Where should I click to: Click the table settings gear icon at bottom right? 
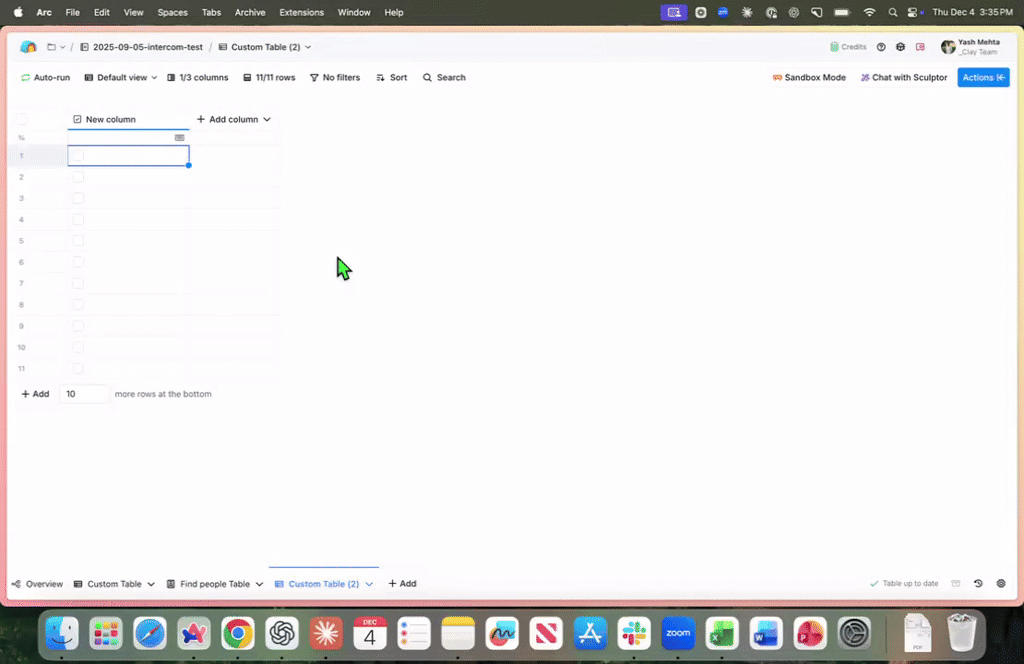1000,584
